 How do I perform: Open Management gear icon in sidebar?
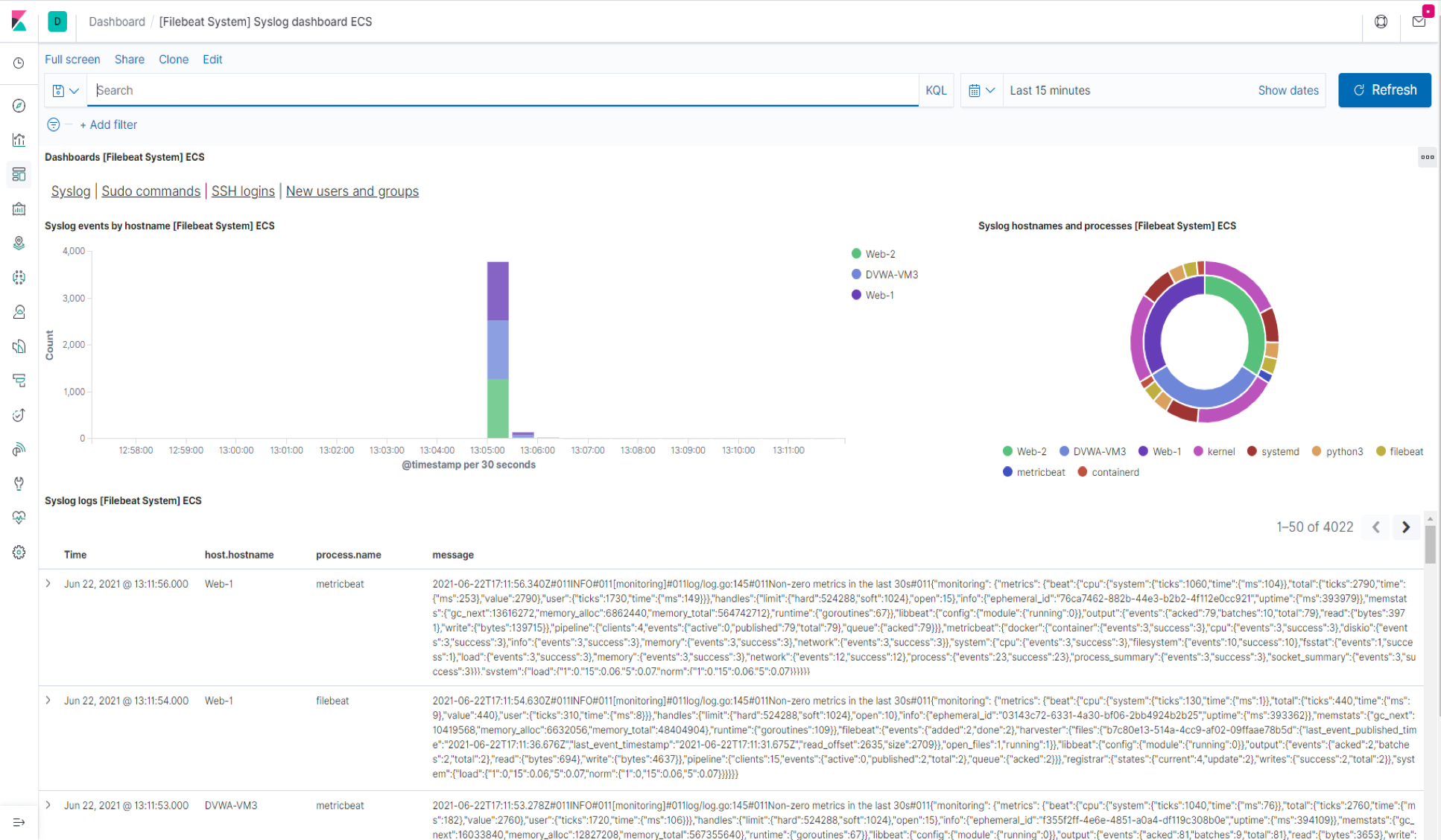click(x=19, y=552)
